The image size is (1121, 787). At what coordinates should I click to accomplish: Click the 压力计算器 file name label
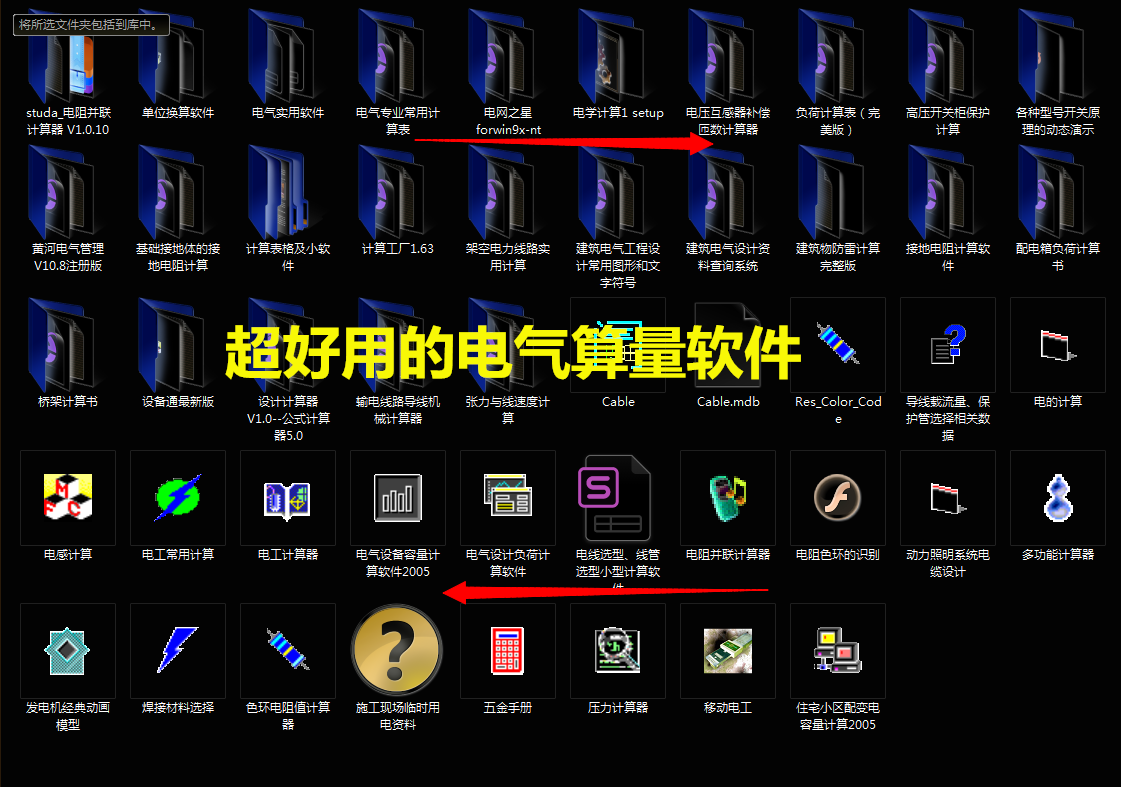618,708
